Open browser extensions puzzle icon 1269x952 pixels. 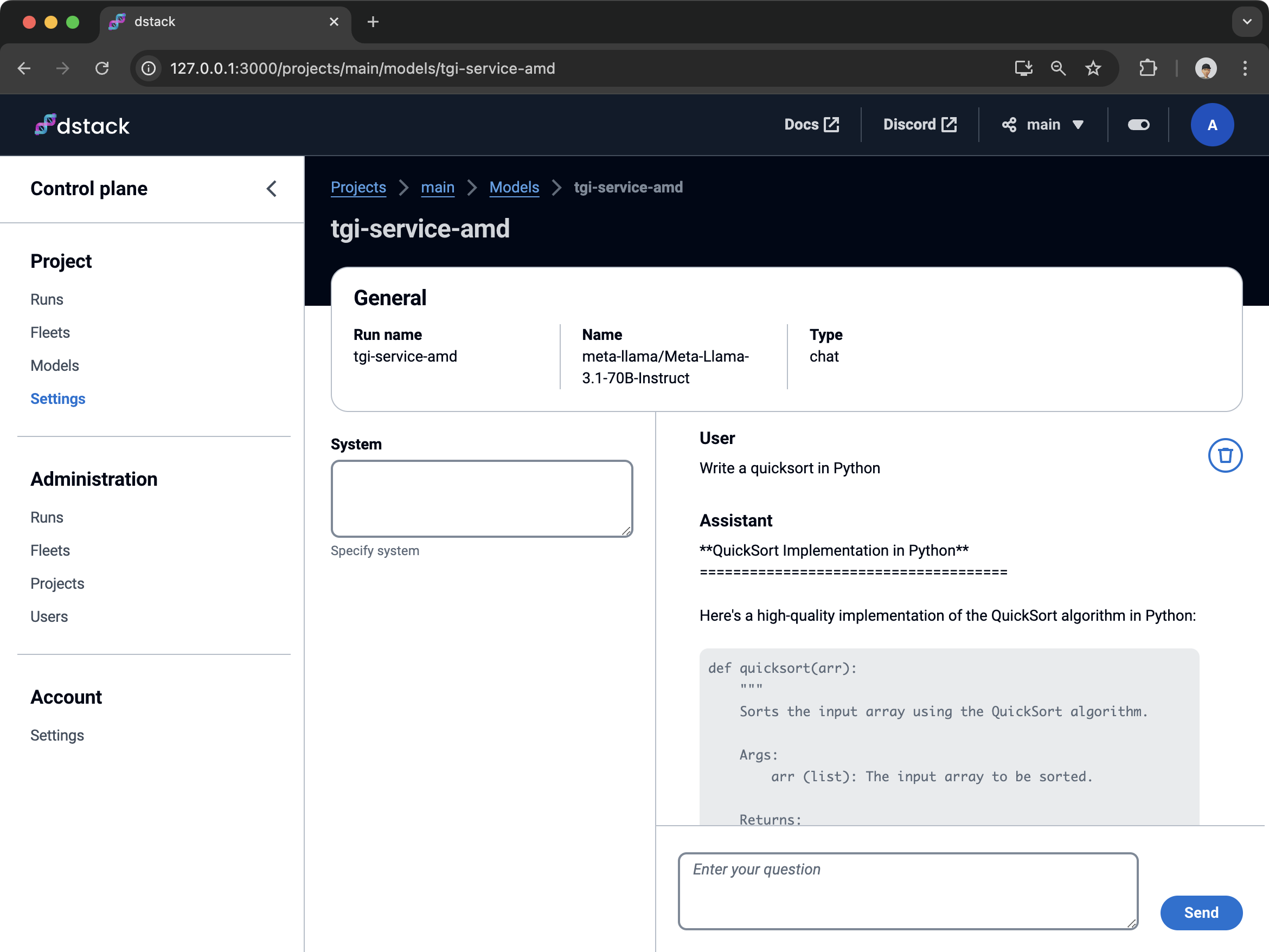click(x=1148, y=69)
